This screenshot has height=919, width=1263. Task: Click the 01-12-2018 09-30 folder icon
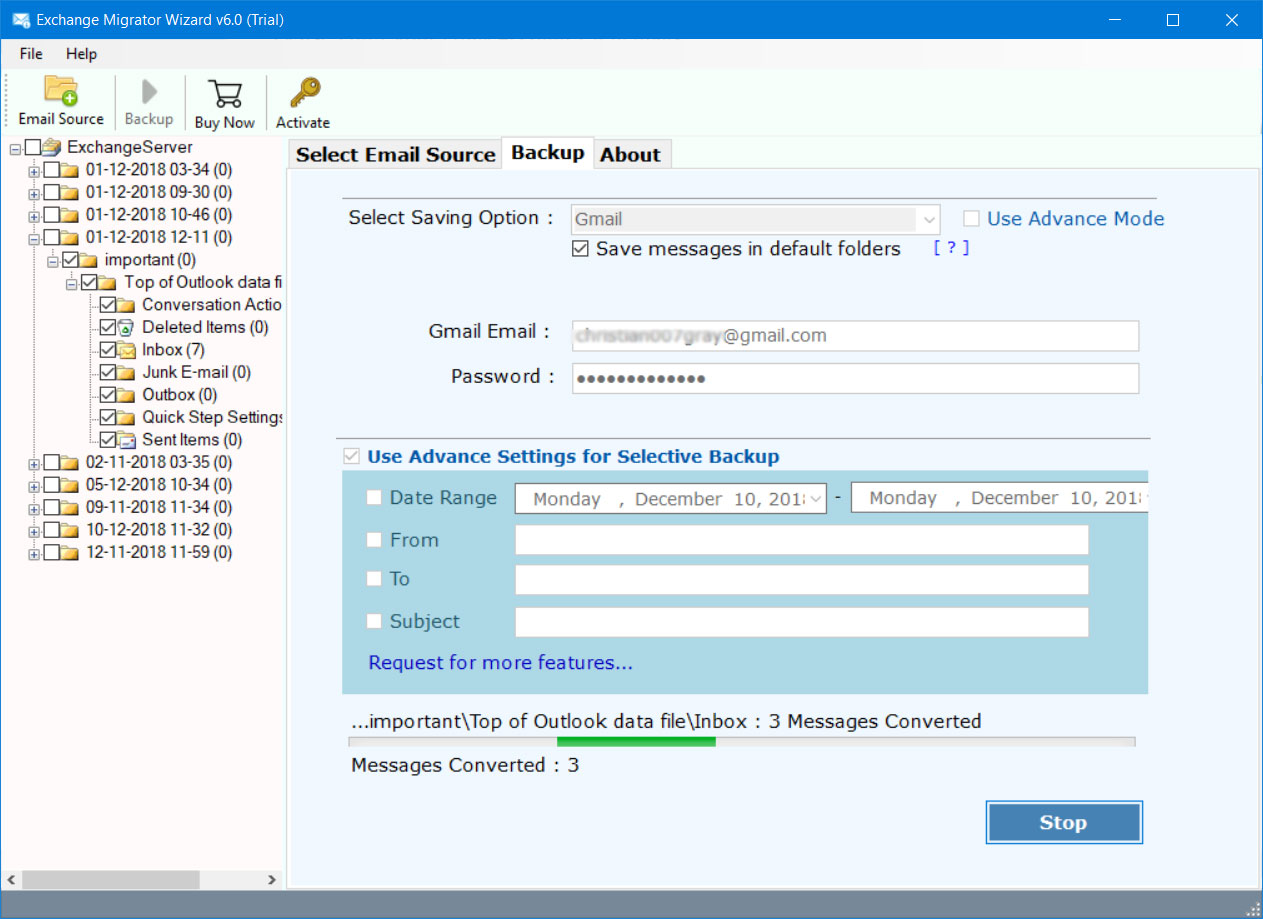[69, 192]
